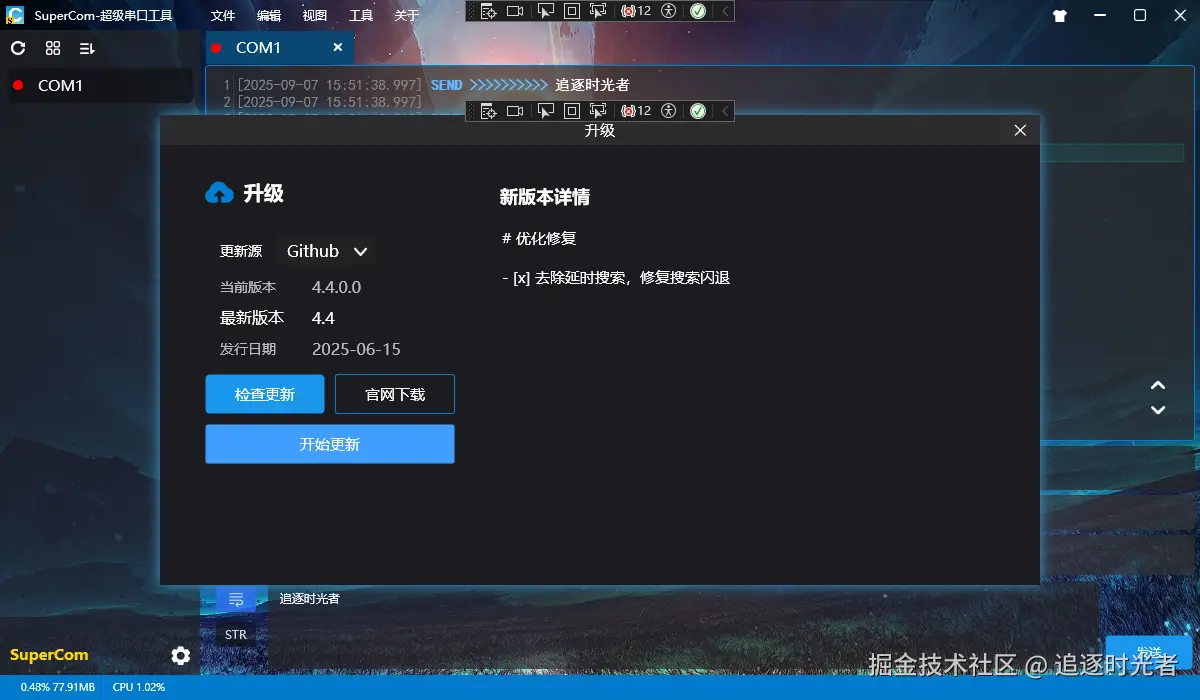Open settings gear beside SuperCom label
Viewport: 1200px width, 700px height.
[180, 655]
